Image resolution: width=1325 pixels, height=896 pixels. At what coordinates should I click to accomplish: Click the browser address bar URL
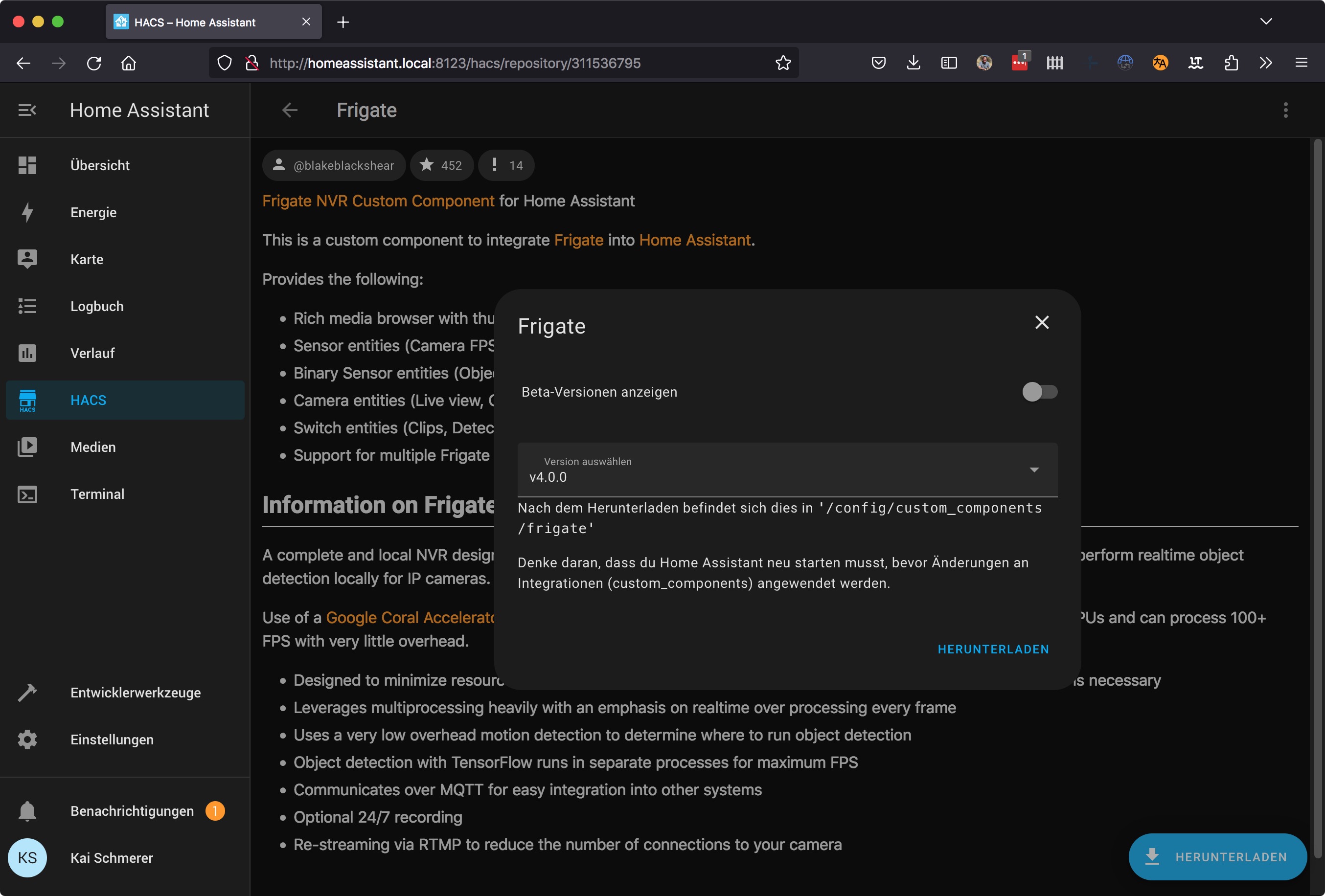click(x=455, y=63)
